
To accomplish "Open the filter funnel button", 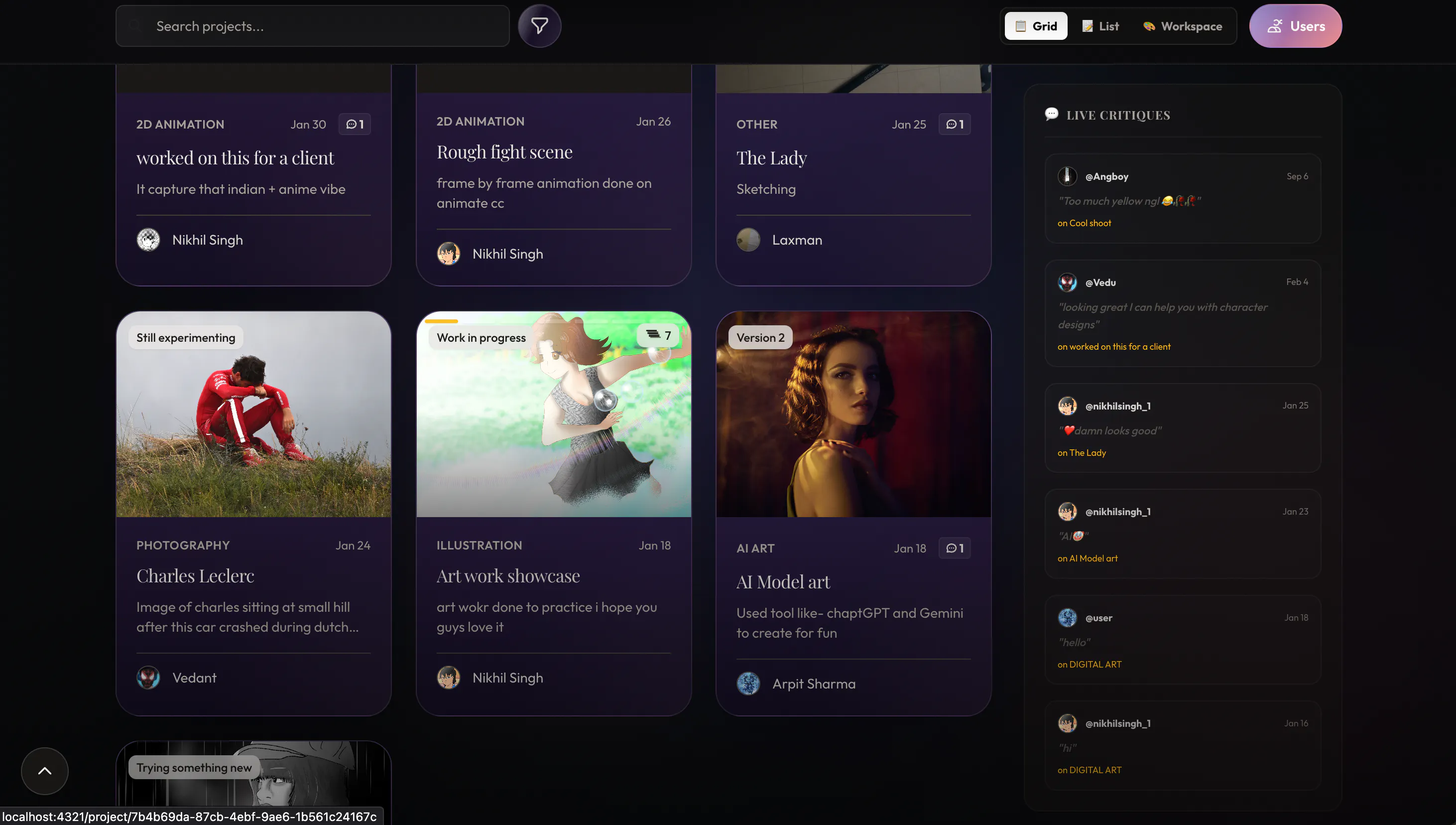I will click(539, 26).
